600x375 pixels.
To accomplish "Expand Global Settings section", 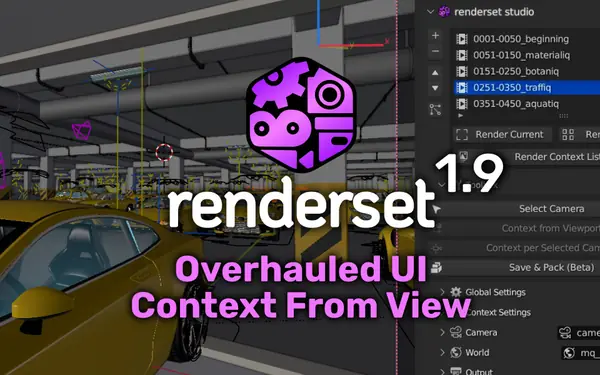I will [x=442, y=292].
